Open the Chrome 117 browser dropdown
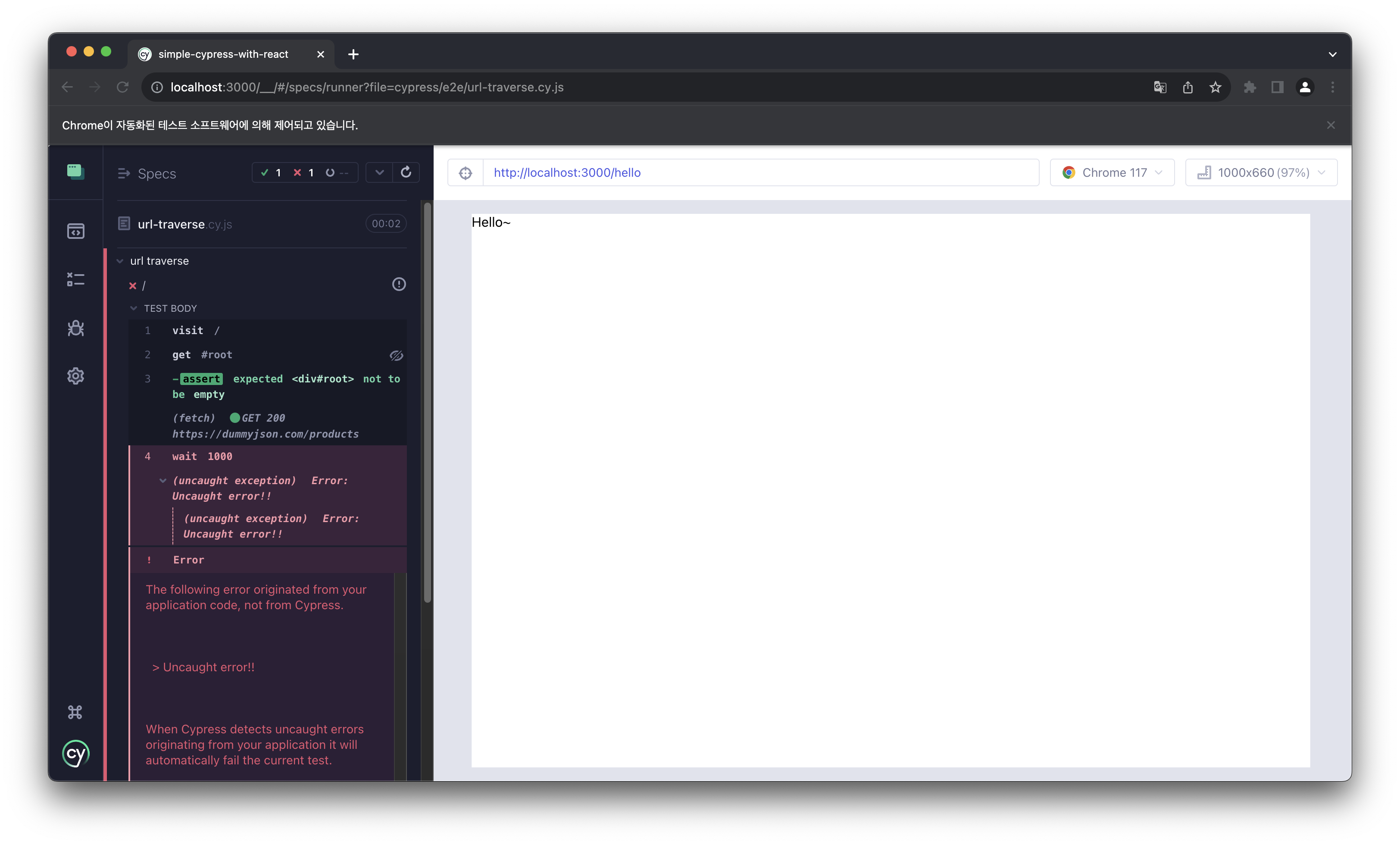 (x=1112, y=173)
